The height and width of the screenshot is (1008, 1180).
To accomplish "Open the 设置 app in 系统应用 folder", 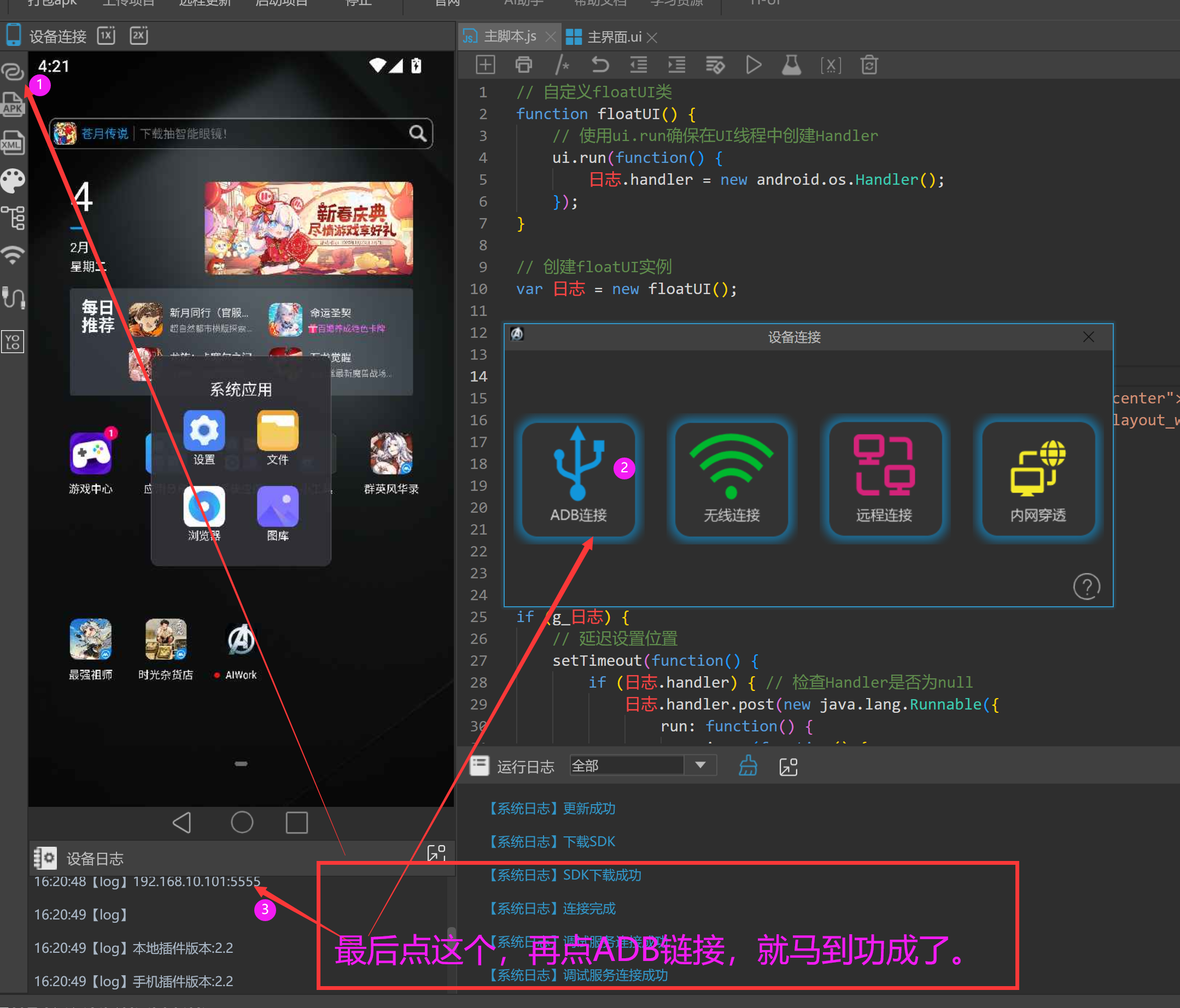I will coord(204,437).
